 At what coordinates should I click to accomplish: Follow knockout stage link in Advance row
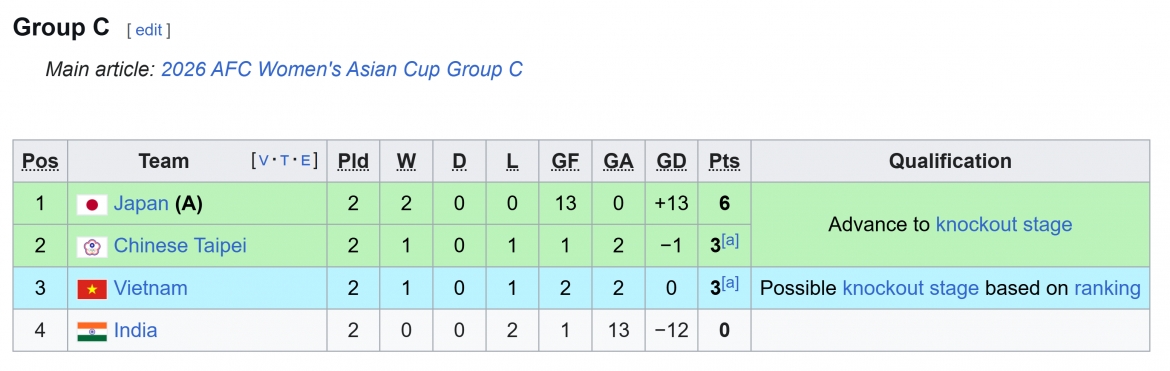point(1004,225)
